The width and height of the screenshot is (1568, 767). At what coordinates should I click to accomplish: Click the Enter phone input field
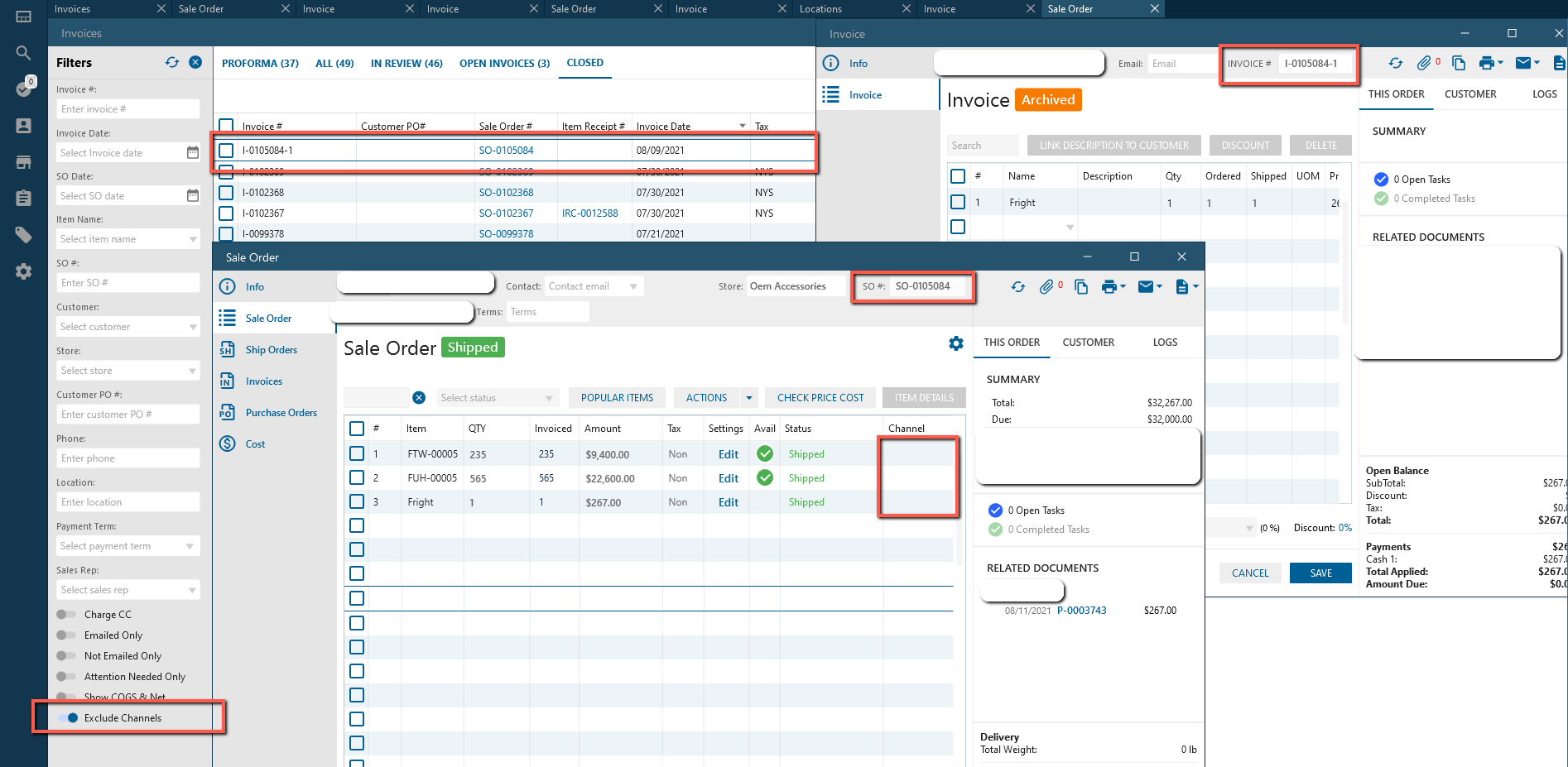(x=128, y=458)
